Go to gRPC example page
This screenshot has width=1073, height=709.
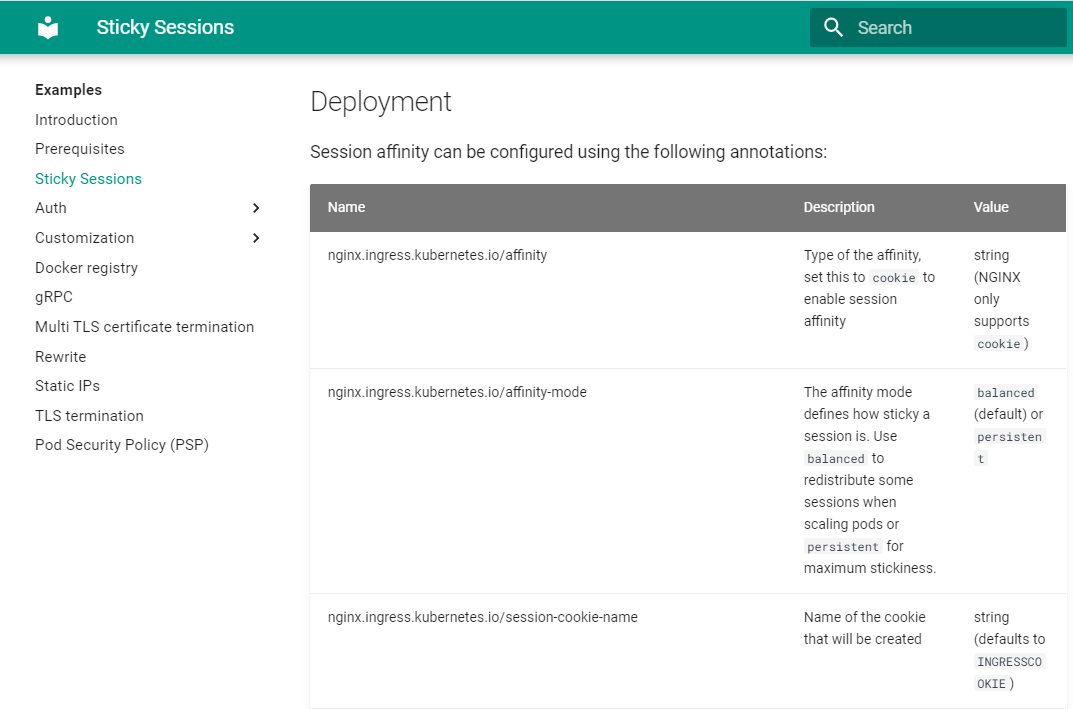click(53, 297)
